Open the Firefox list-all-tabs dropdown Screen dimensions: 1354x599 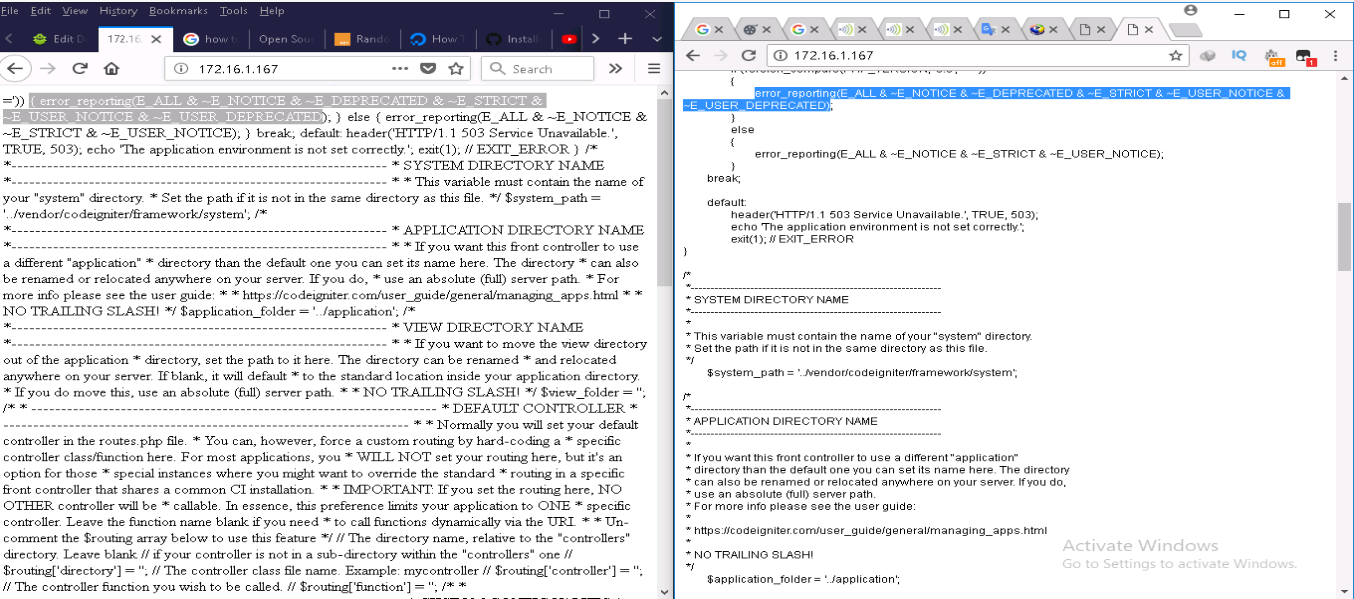(655, 39)
